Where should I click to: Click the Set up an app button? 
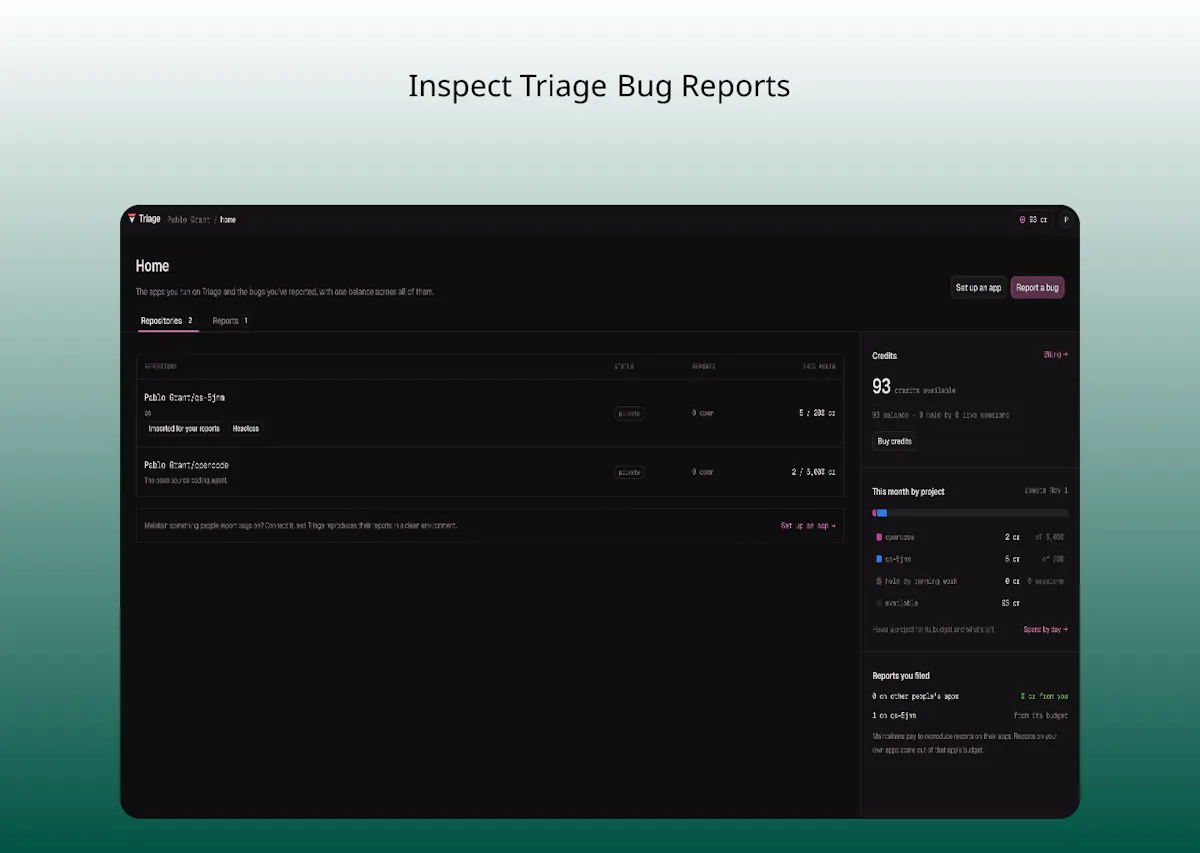point(978,287)
